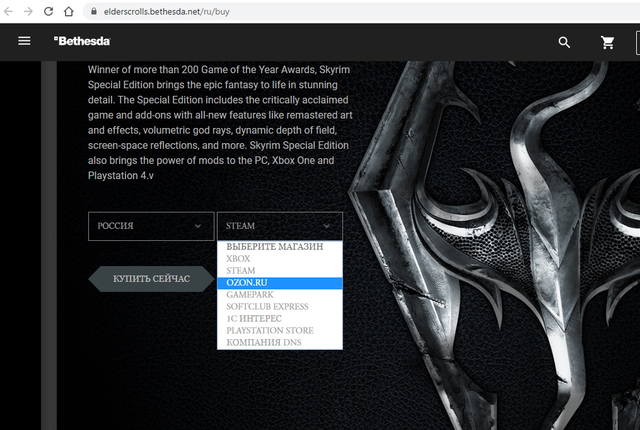Choose PlayStation Store from the store list
Viewport: 640px width, 430px height.
click(x=280, y=330)
